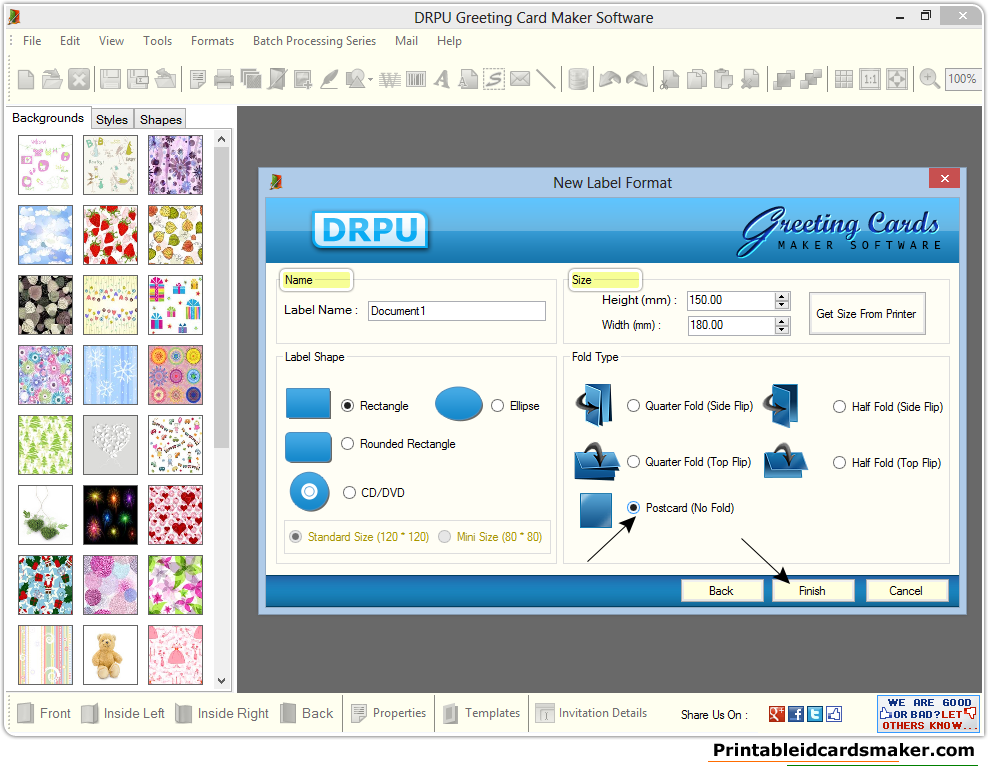Open the Templates panel button
The height and width of the screenshot is (766, 988).
click(x=482, y=713)
